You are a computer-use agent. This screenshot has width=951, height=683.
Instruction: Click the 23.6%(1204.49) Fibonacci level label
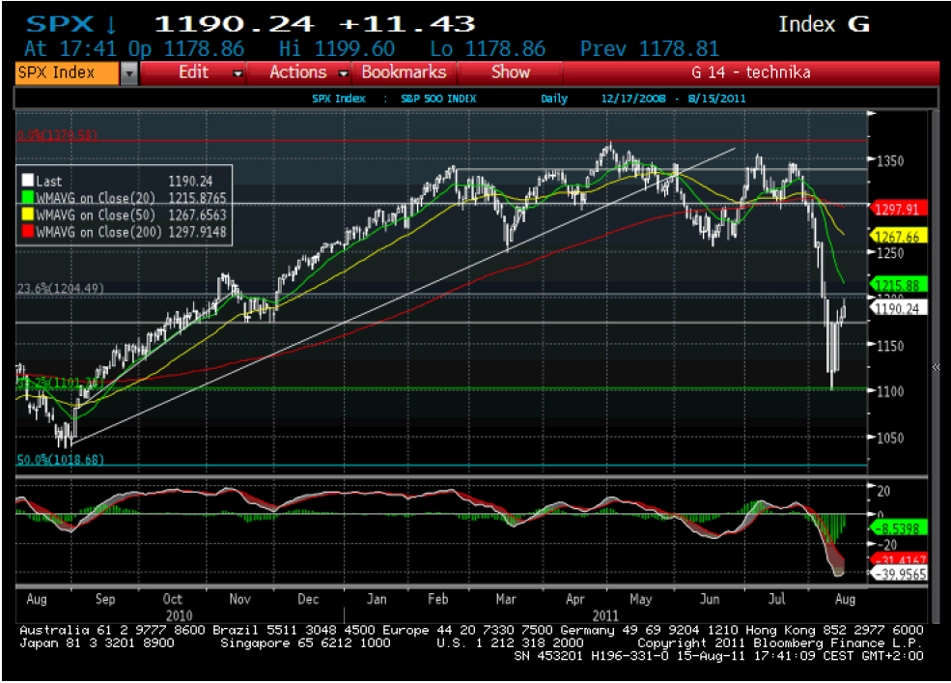pos(60,288)
